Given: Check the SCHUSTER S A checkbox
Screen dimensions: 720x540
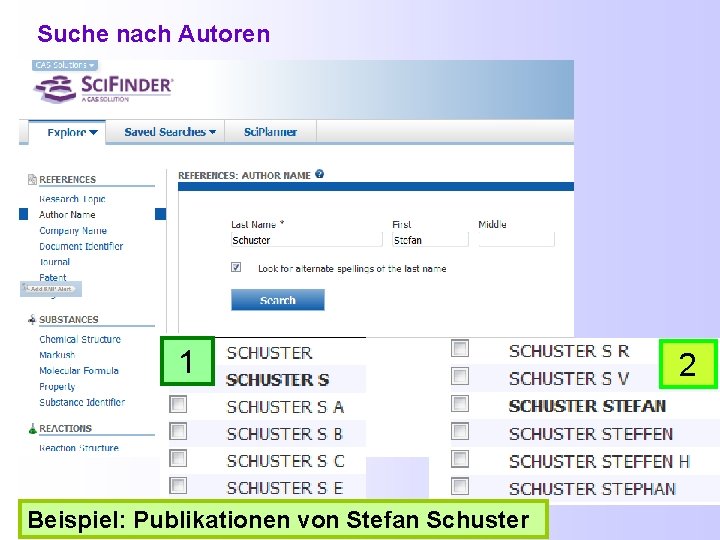Looking at the screenshot, I should click(x=178, y=405).
